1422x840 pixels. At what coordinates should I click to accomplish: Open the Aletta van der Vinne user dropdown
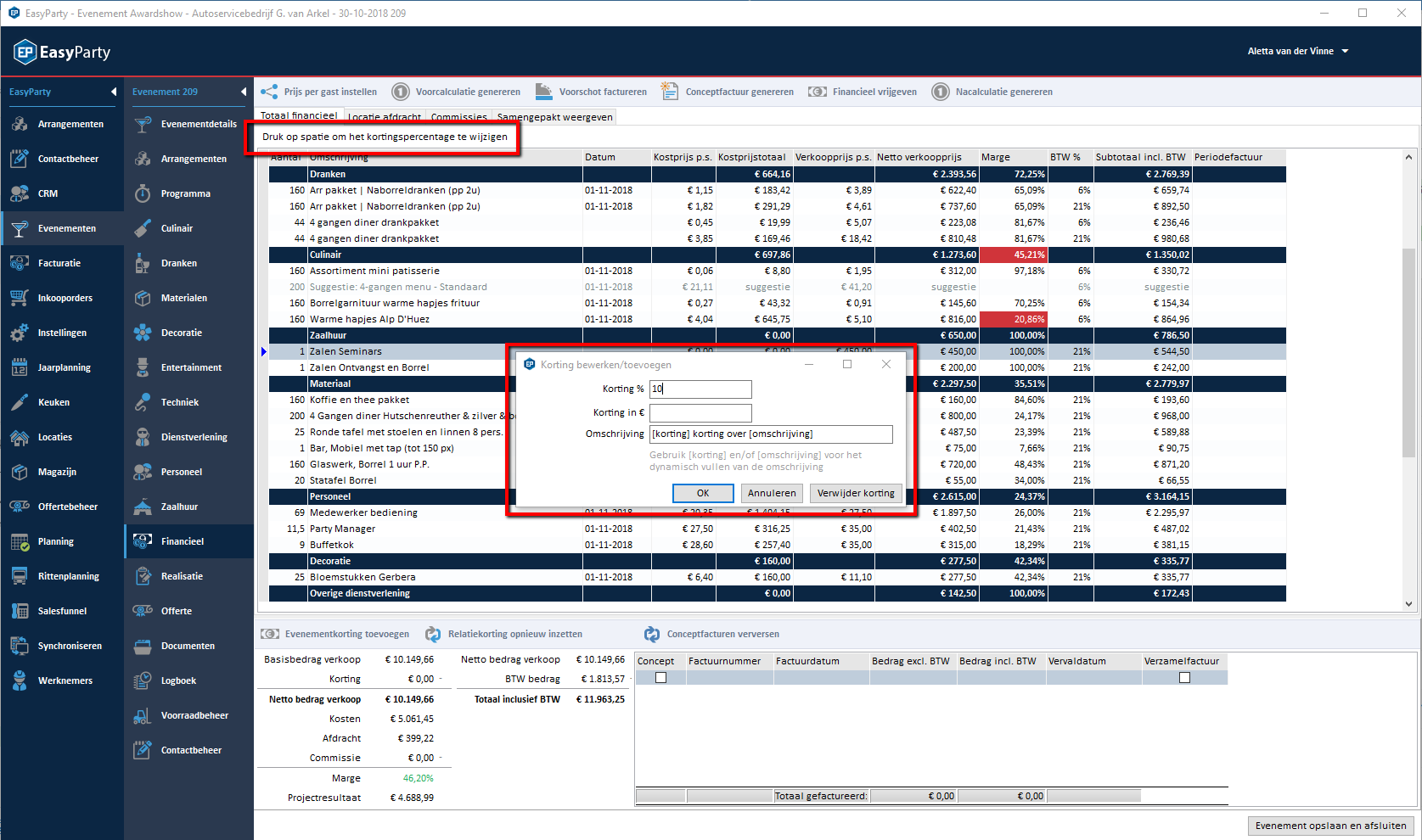point(1297,51)
